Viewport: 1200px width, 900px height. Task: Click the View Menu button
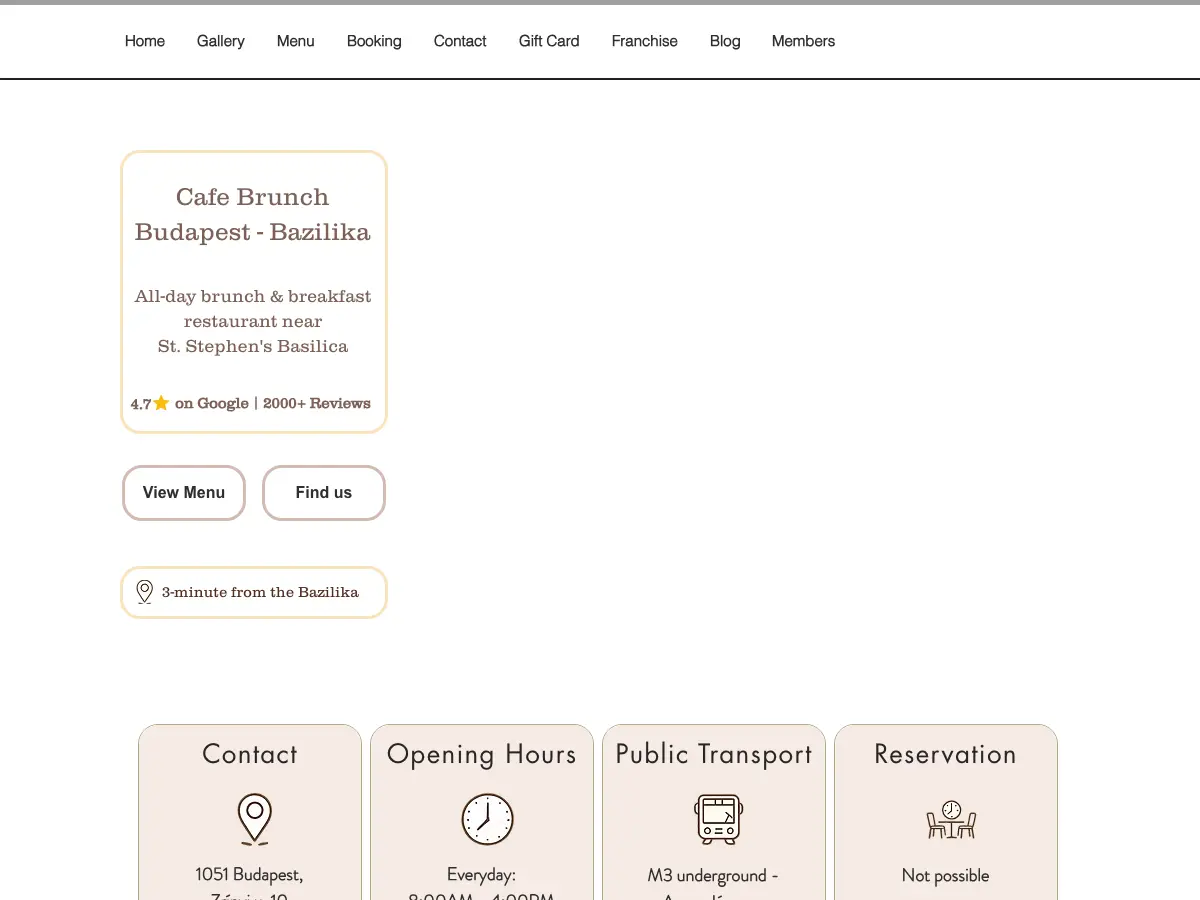point(184,493)
